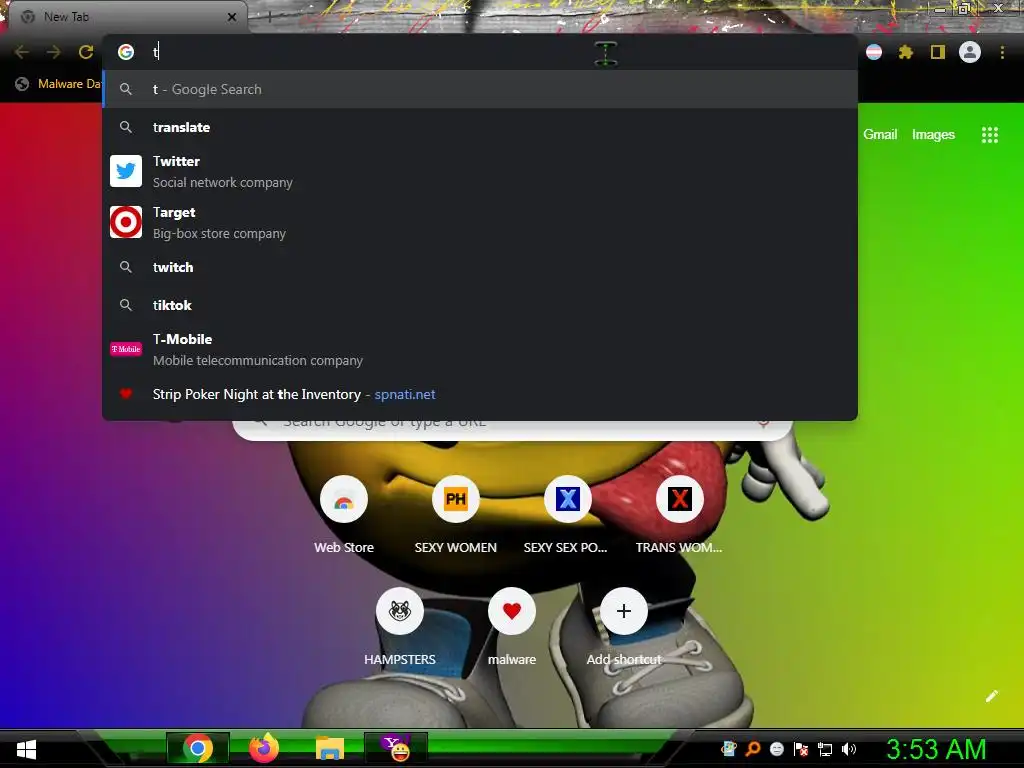Open File Explorer from the taskbar
1024x768 pixels.
[x=330, y=748]
